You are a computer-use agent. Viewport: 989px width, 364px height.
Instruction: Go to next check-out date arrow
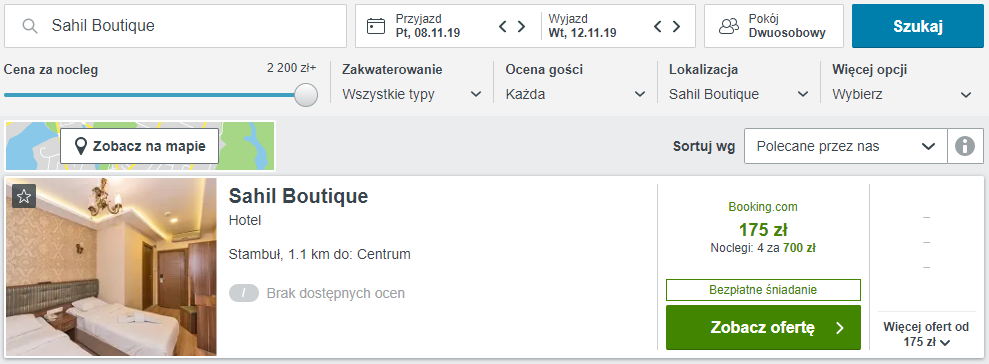[x=676, y=26]
